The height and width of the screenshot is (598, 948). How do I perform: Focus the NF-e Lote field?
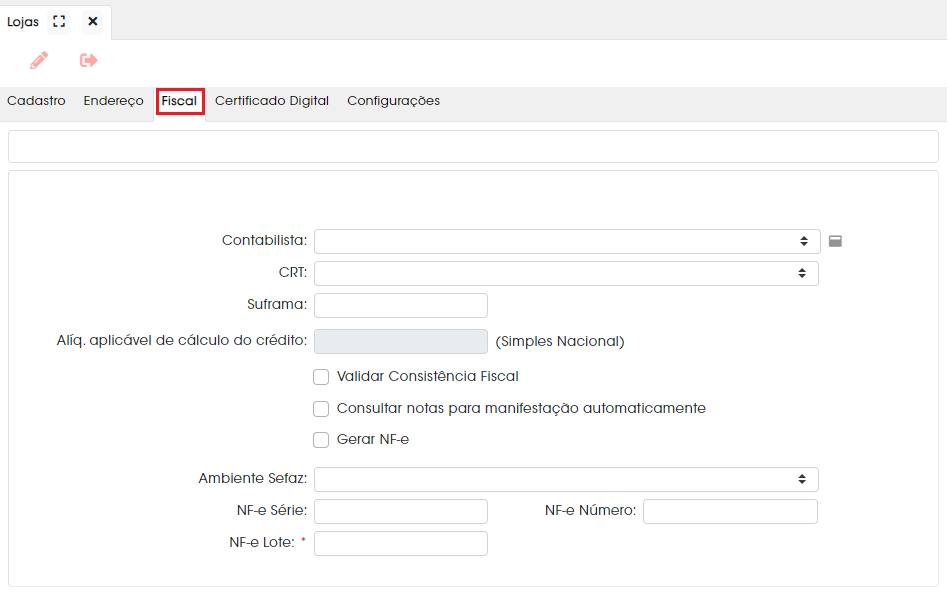401,544
